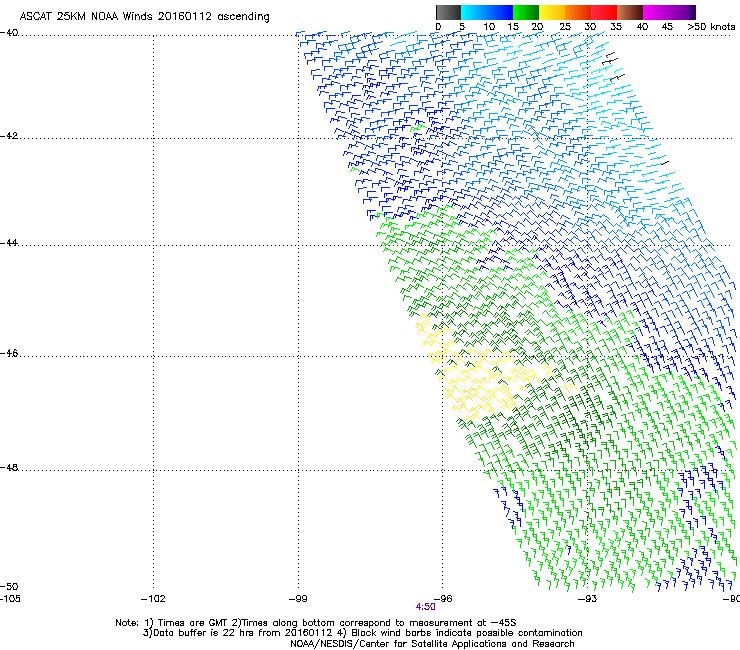Click the -44 latitude axis label

coord(9,243)
